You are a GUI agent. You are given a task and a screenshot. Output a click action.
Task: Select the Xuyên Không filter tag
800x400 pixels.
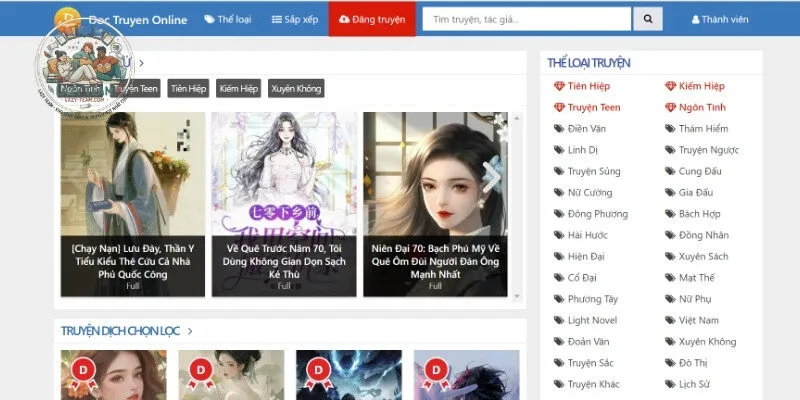coord(296,88)
